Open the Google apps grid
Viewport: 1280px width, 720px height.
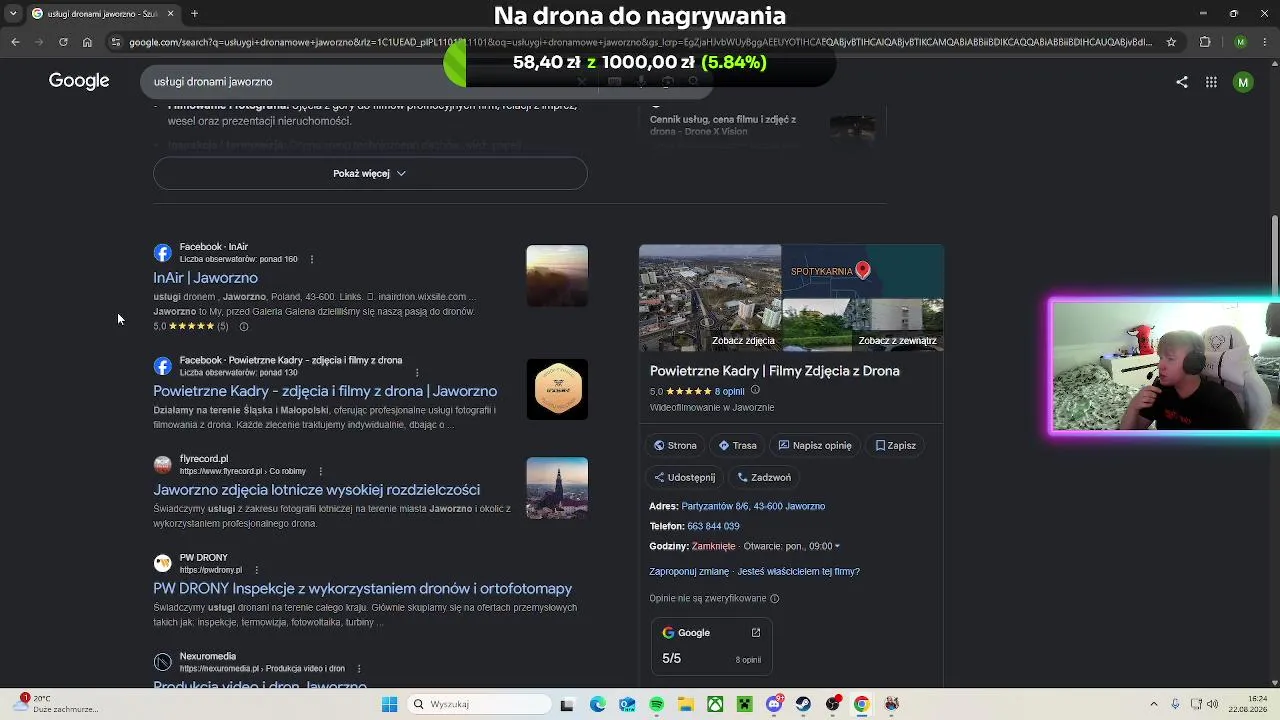click(x=1211, y=82)
